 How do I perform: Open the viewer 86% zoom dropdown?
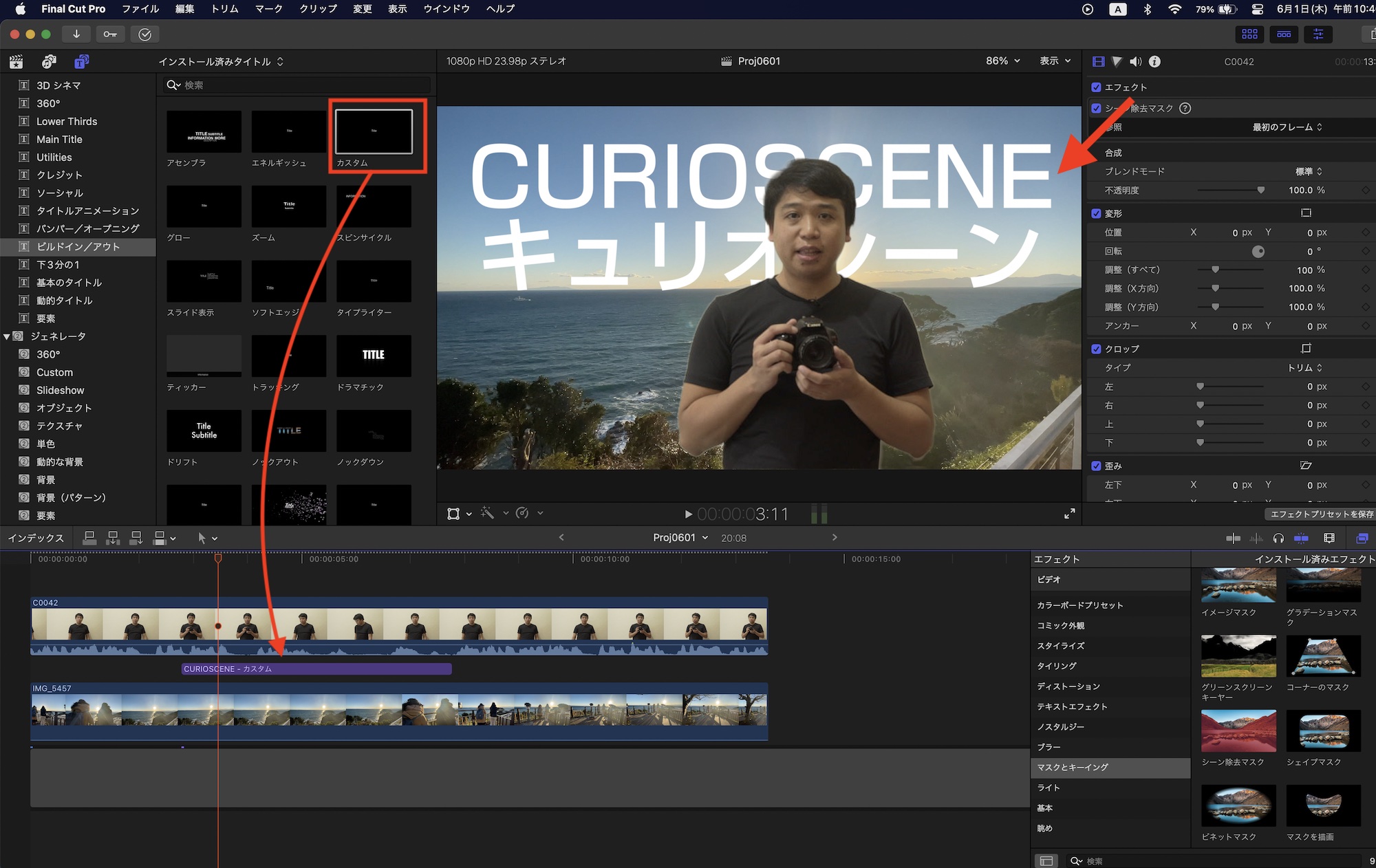1002,61
